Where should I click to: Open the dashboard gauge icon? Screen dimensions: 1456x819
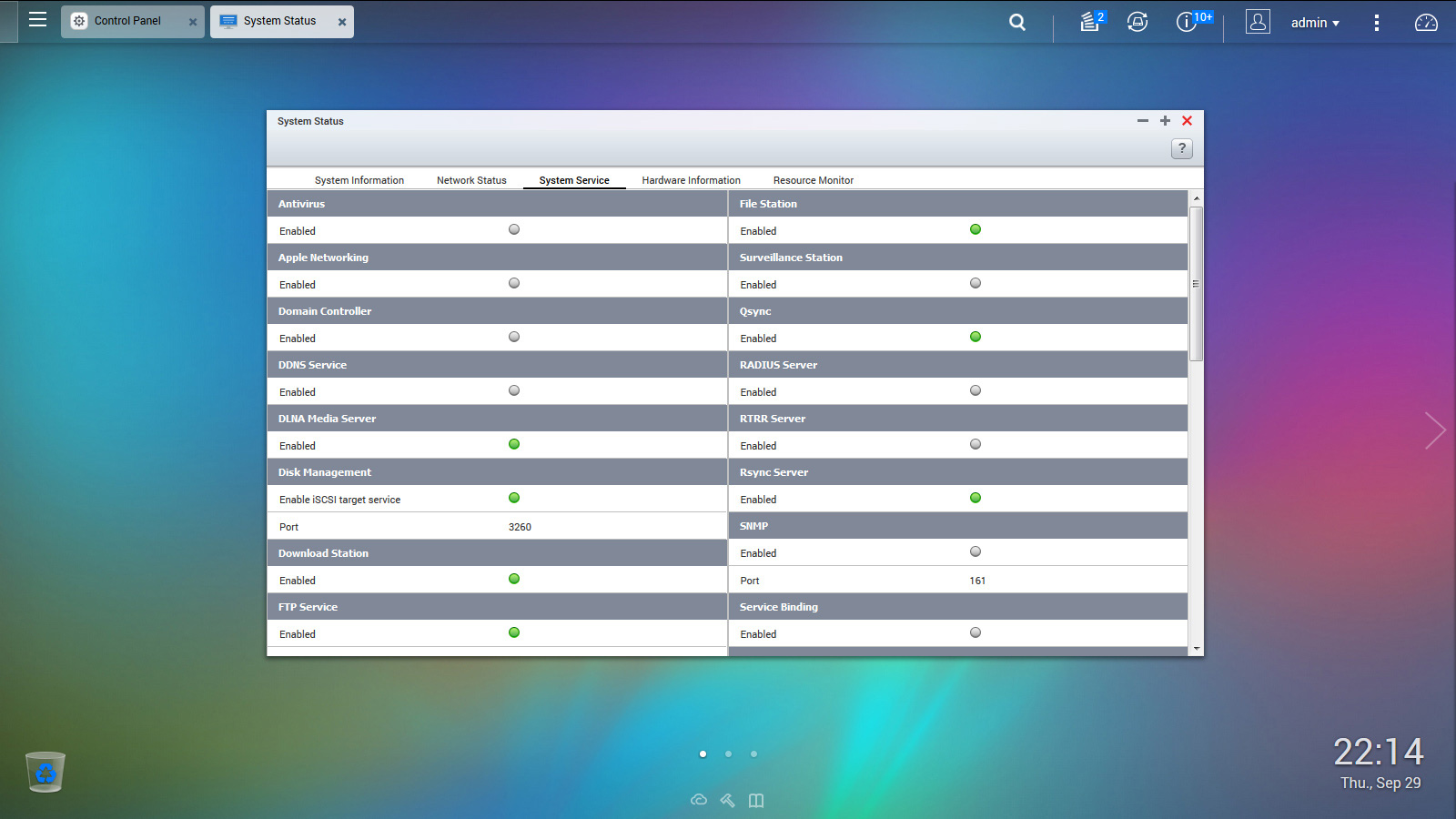click(x=1426, y=23)
